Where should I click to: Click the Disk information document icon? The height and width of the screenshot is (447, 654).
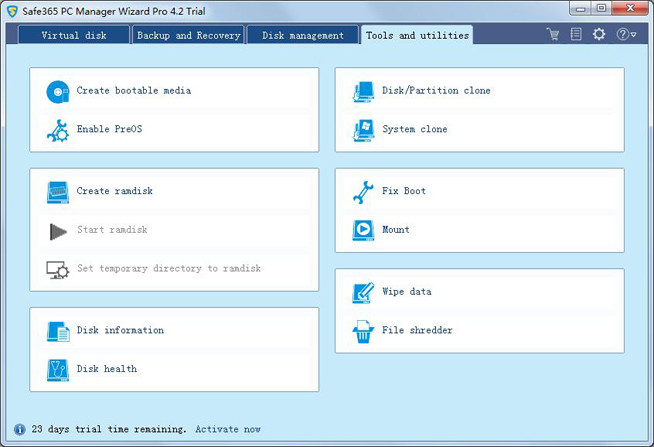click(58, 331)
